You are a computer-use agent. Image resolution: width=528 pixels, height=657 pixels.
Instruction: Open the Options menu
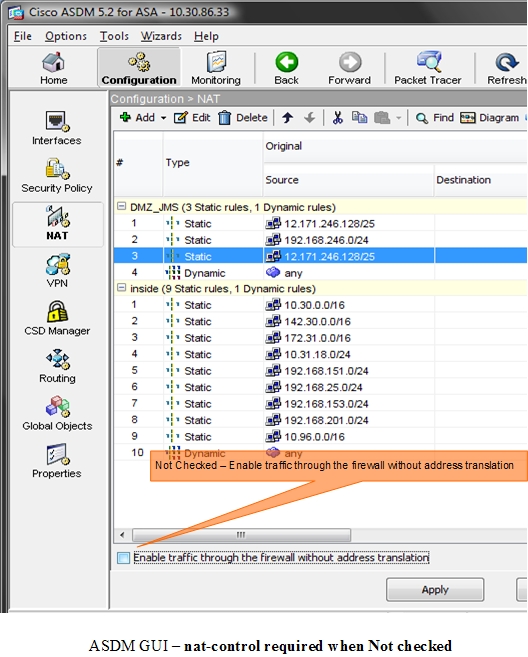tap(66, 36)
